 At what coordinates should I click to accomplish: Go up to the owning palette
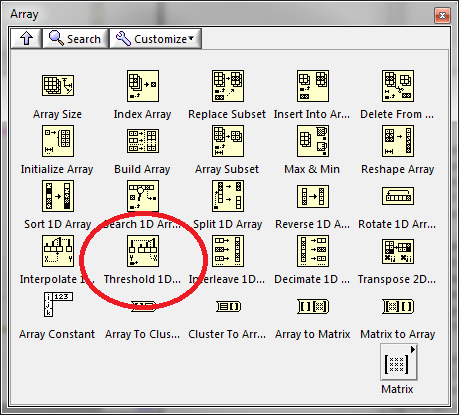tap(26, 39)
